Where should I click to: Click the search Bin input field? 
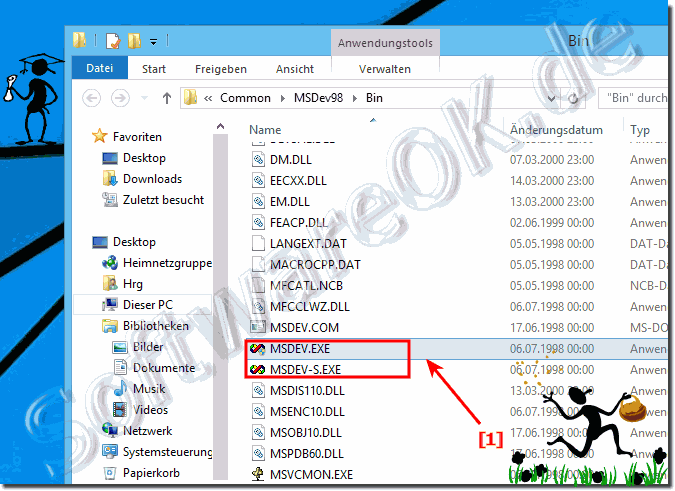point(635,98)
